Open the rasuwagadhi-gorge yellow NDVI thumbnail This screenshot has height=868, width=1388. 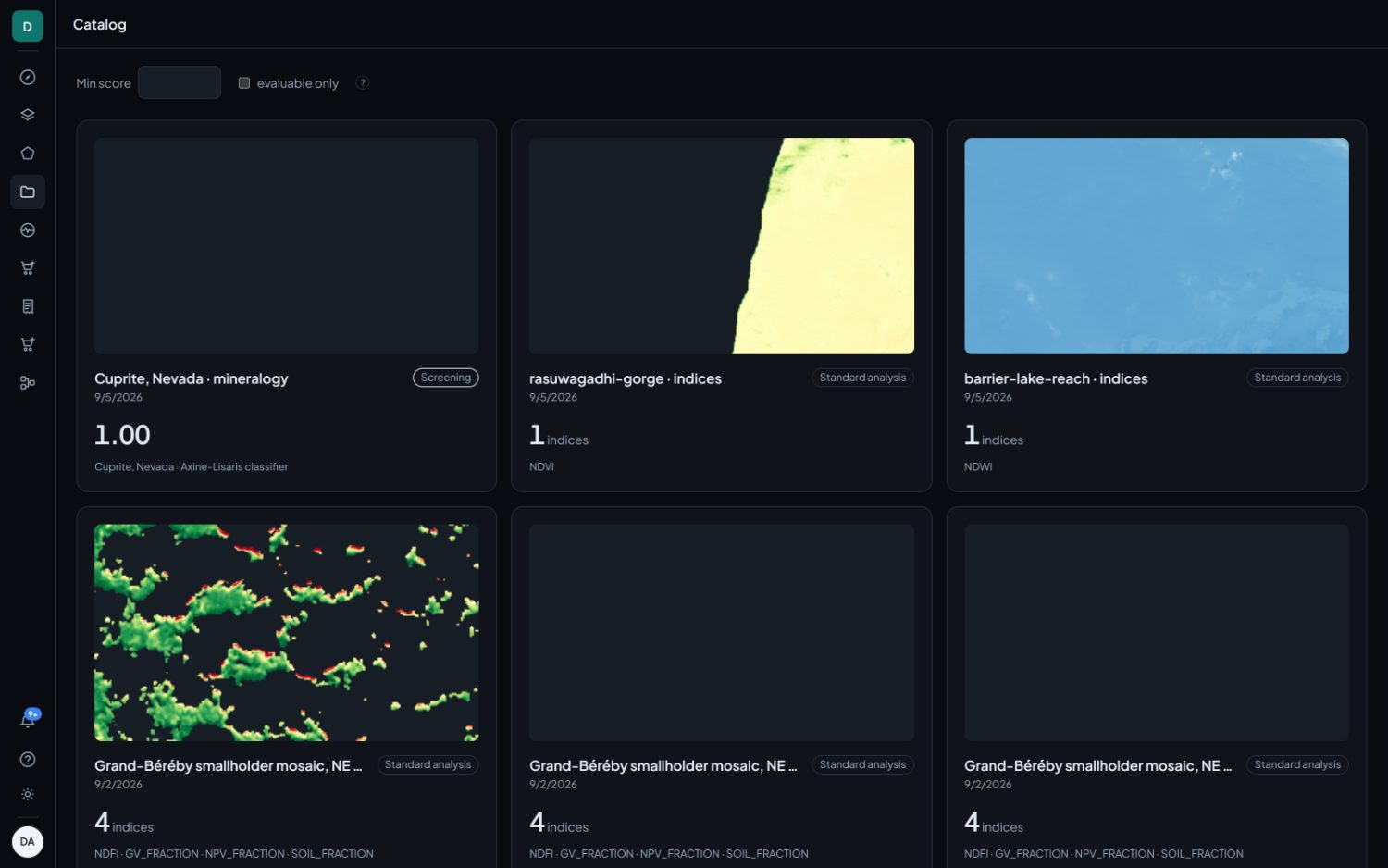click(x=722, y=246)
